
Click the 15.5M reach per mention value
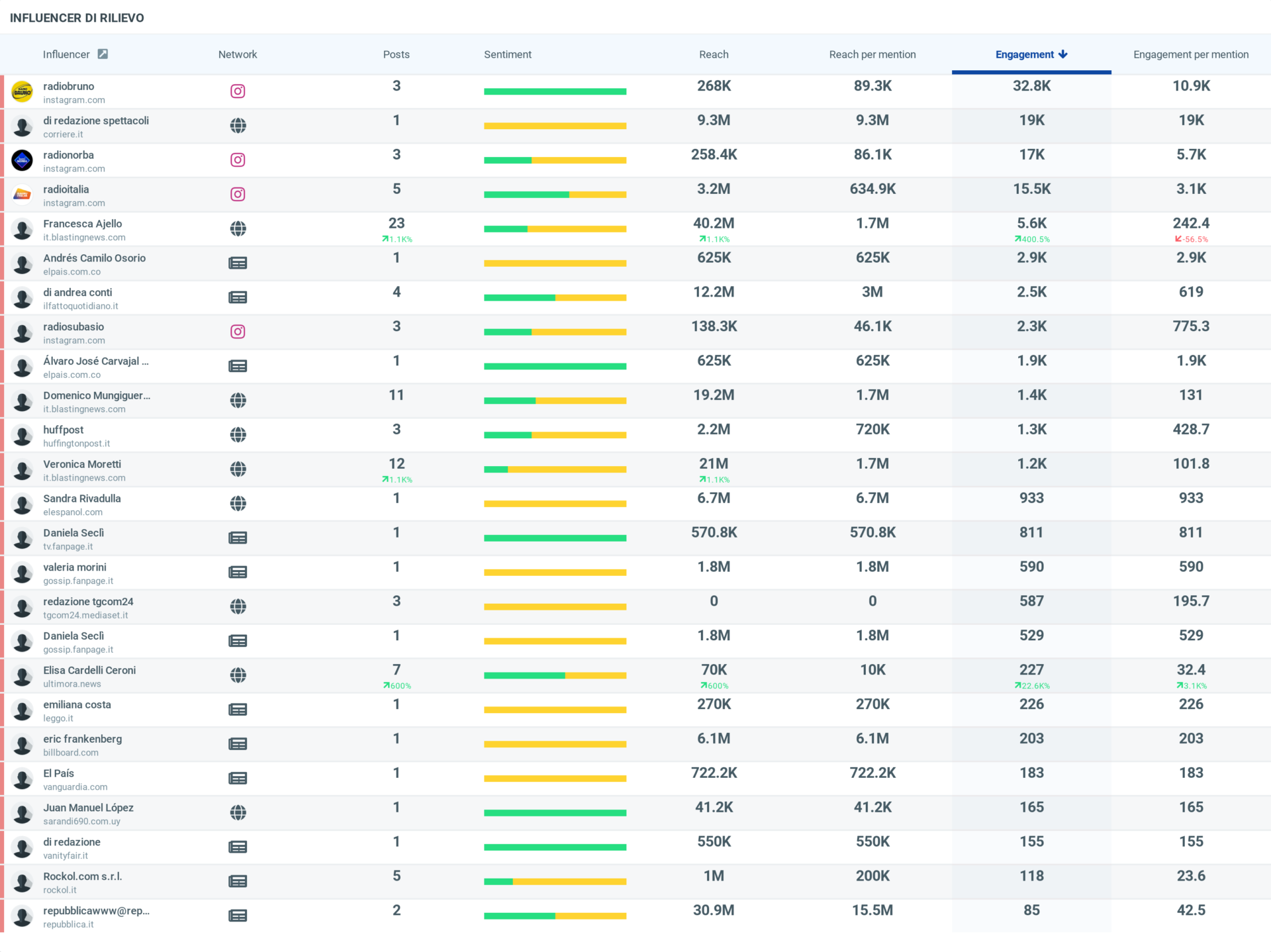pyautogui.click(x=872, y=910)
